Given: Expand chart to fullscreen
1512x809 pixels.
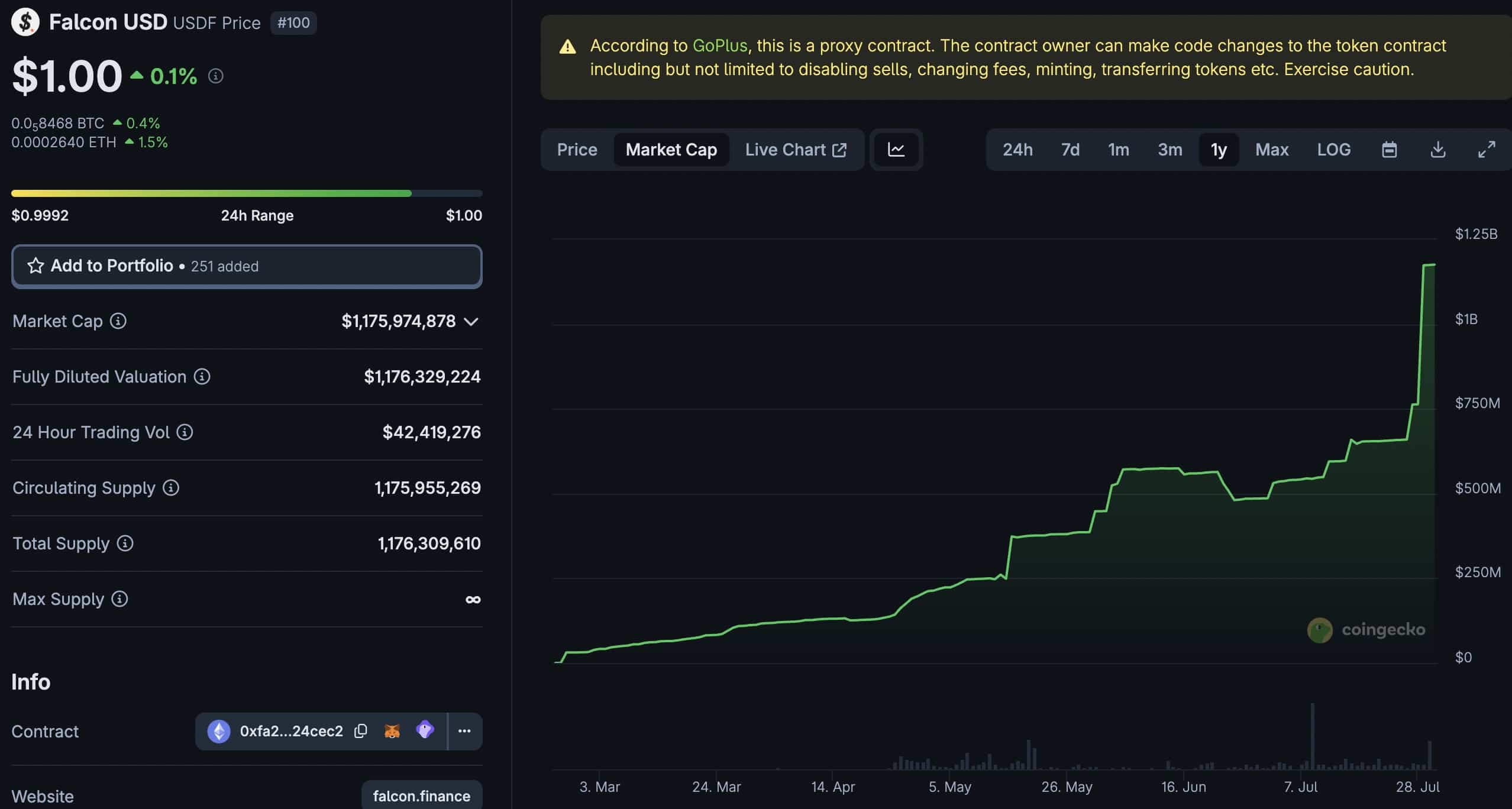Looking at the screenshot, I should coord(1487,150).
